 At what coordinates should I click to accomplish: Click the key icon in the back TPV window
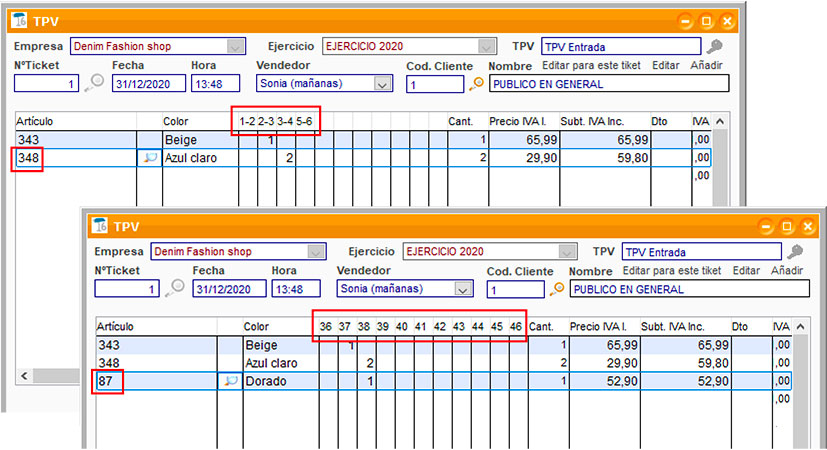tap(714, 46)
